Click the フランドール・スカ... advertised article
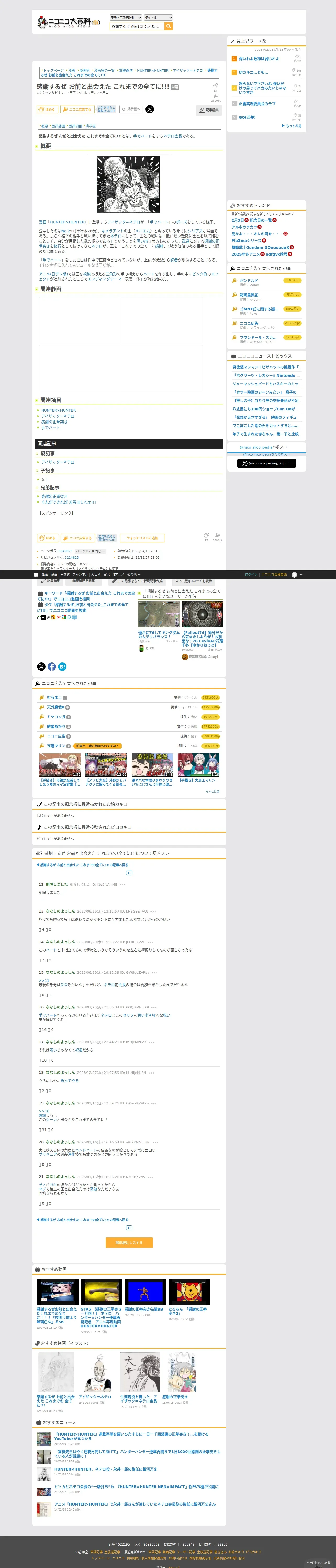Image resolution: width=336 pixels, height=1568 pixels. point(258,337)
